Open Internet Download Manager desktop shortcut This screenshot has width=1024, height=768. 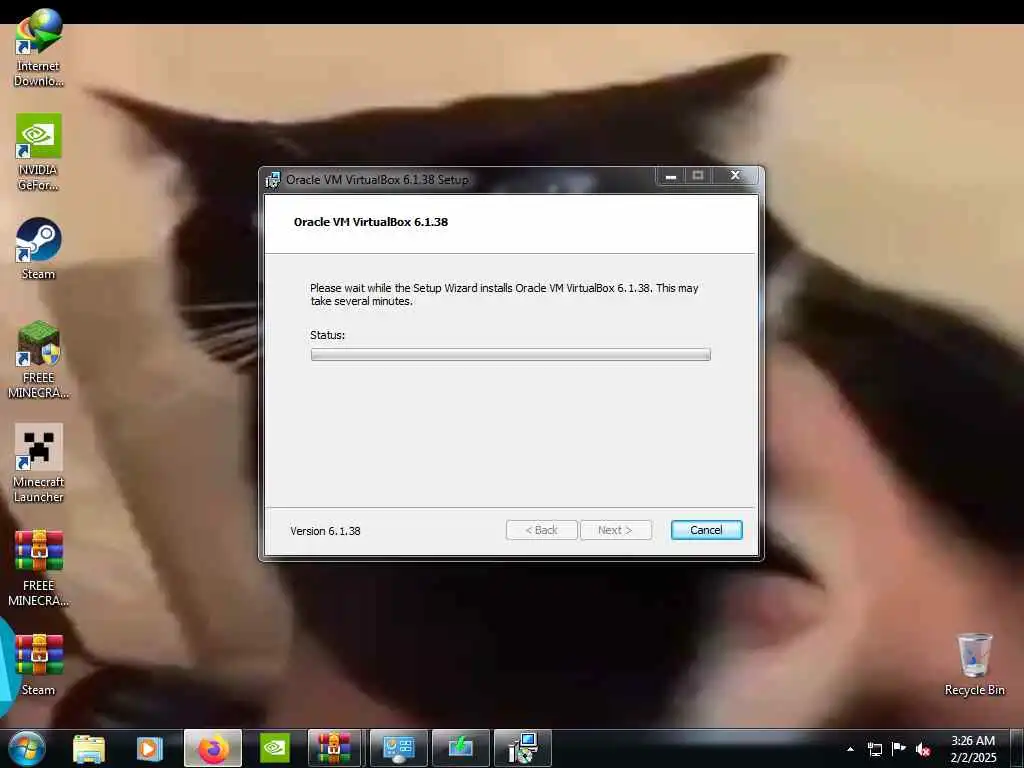pos(39,48)
